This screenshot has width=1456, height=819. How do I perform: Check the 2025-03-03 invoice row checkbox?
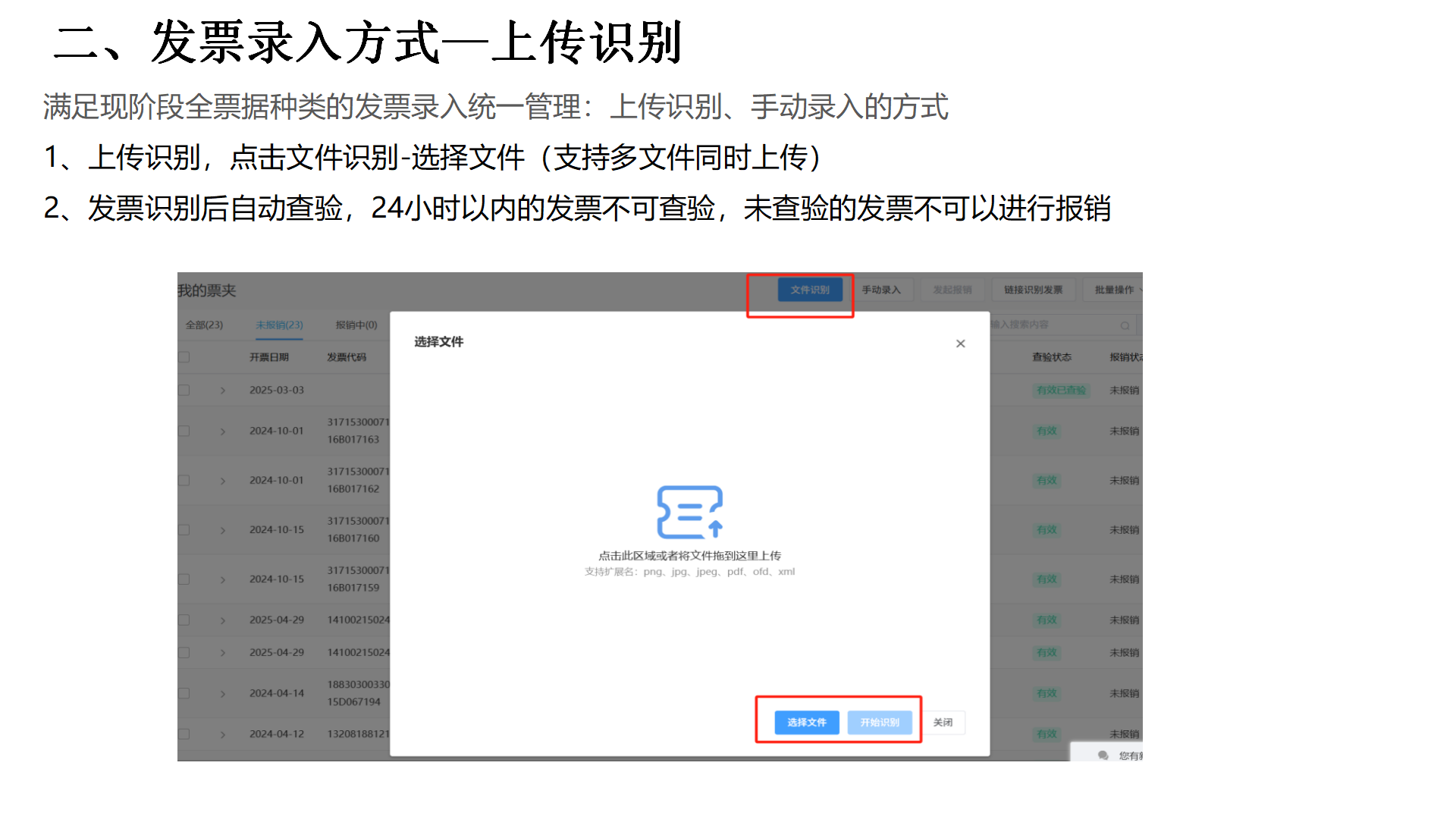(184, 390)
